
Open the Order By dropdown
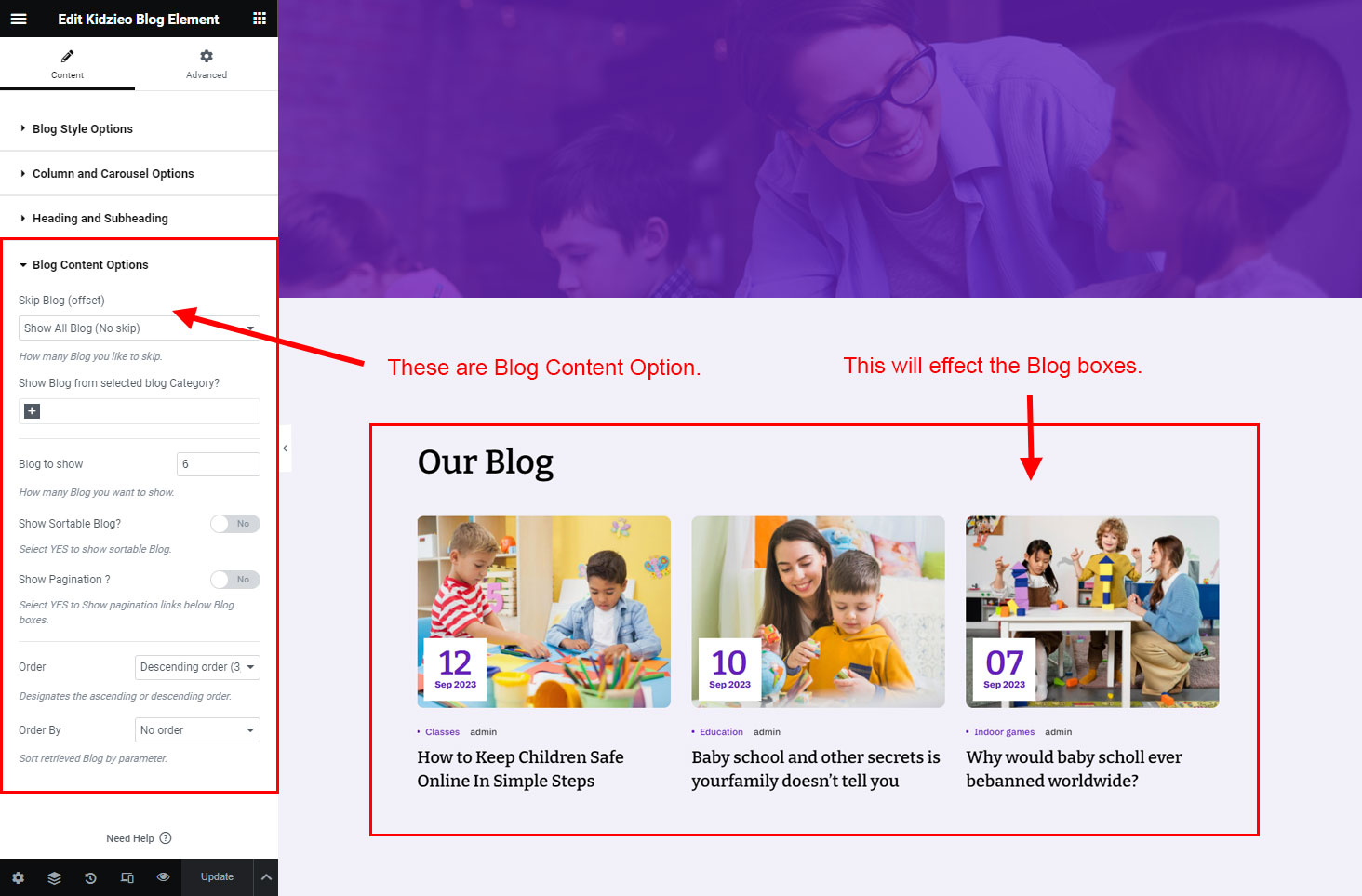pos(197,730)
